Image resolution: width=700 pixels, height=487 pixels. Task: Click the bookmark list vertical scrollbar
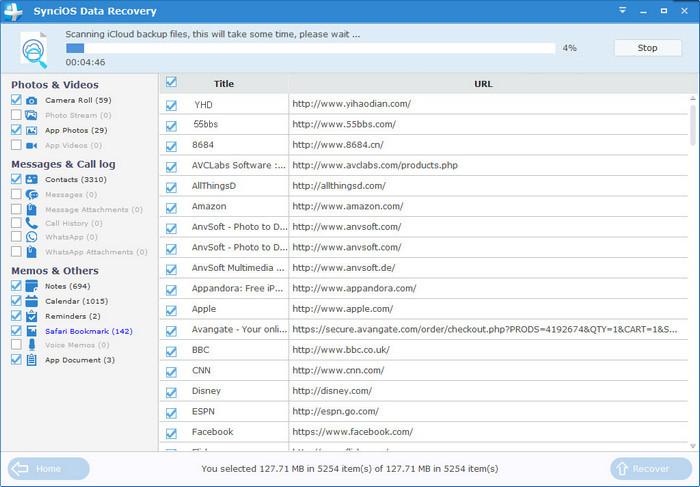tap(692, 125)
